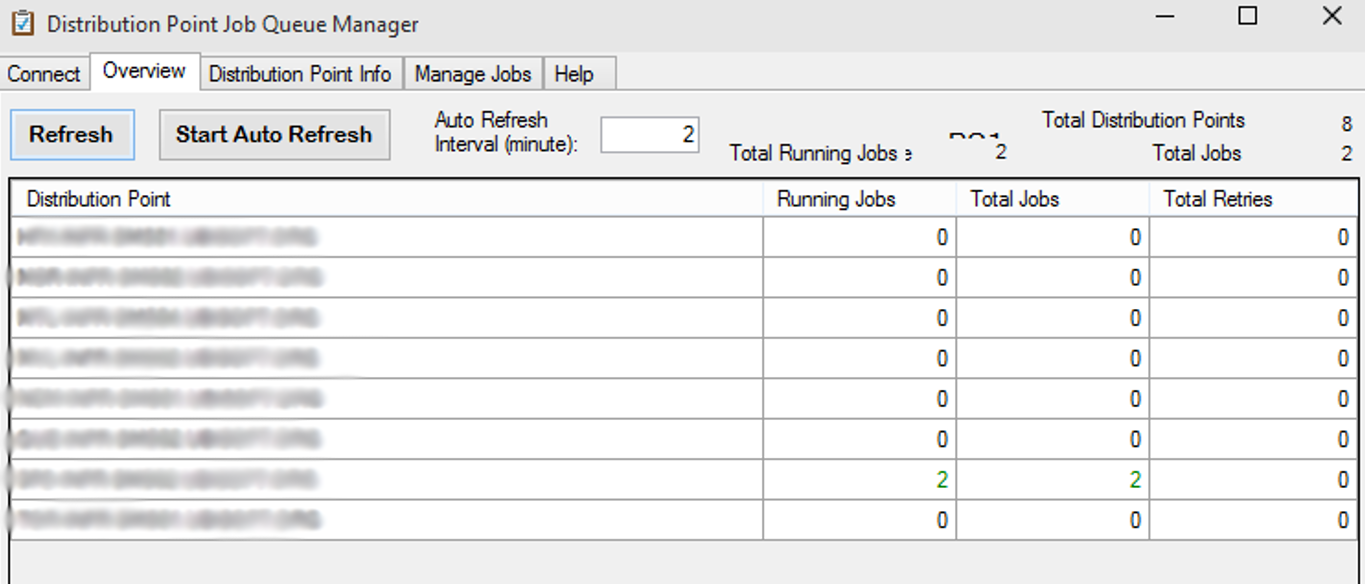Sort by the Distribution Point column header
This screenshot has height=584, width=1365.
coord(98,199)
